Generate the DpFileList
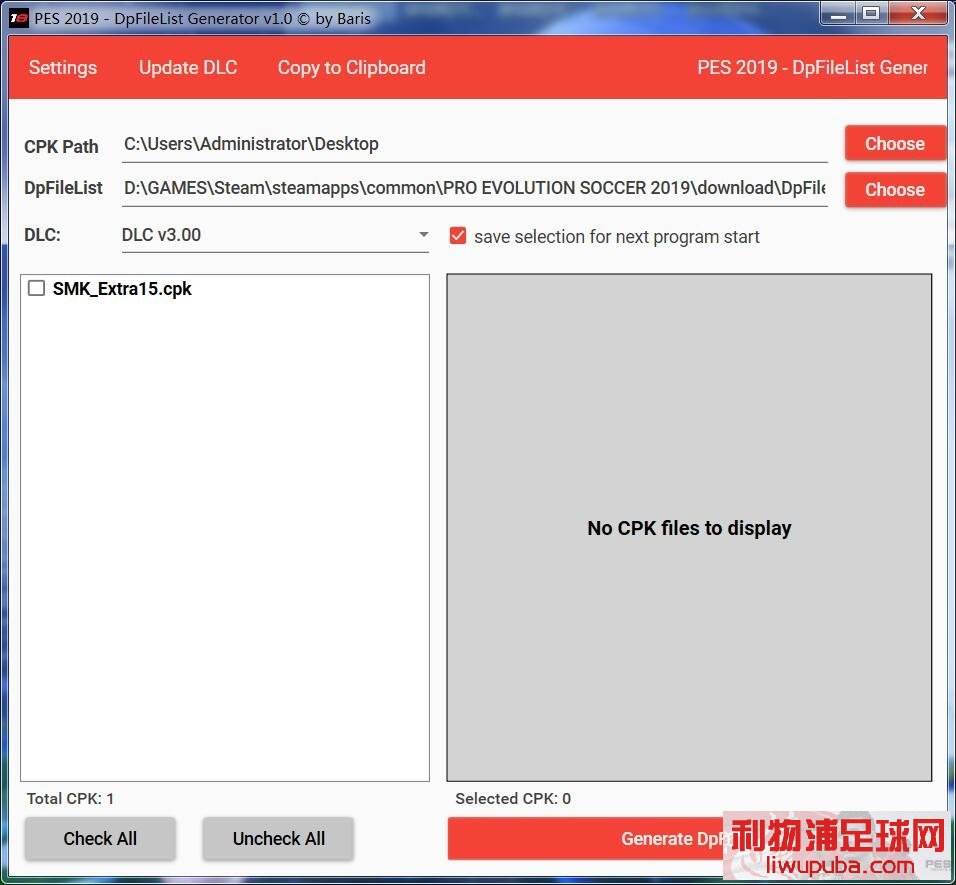The image size is (956, 885). pyautogui.click(x=691, y=839)
